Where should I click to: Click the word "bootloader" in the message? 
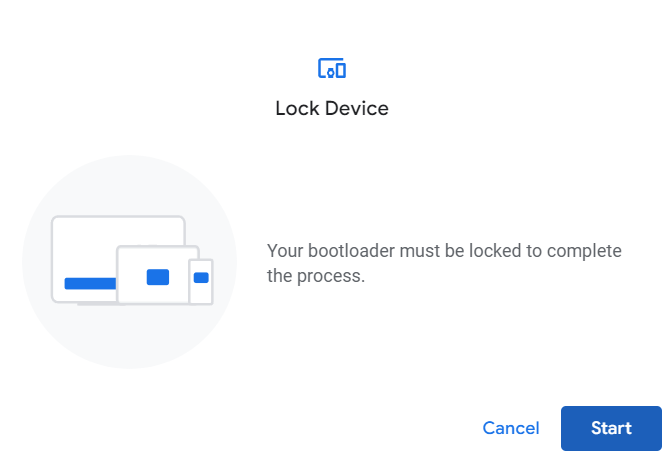point(349,250)
